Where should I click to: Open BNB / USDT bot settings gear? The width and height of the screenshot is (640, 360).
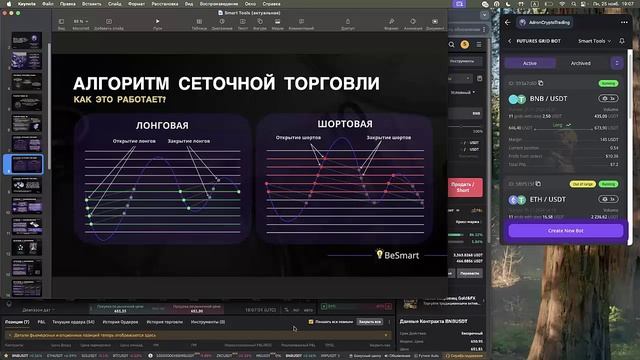(x=608, y=98)
